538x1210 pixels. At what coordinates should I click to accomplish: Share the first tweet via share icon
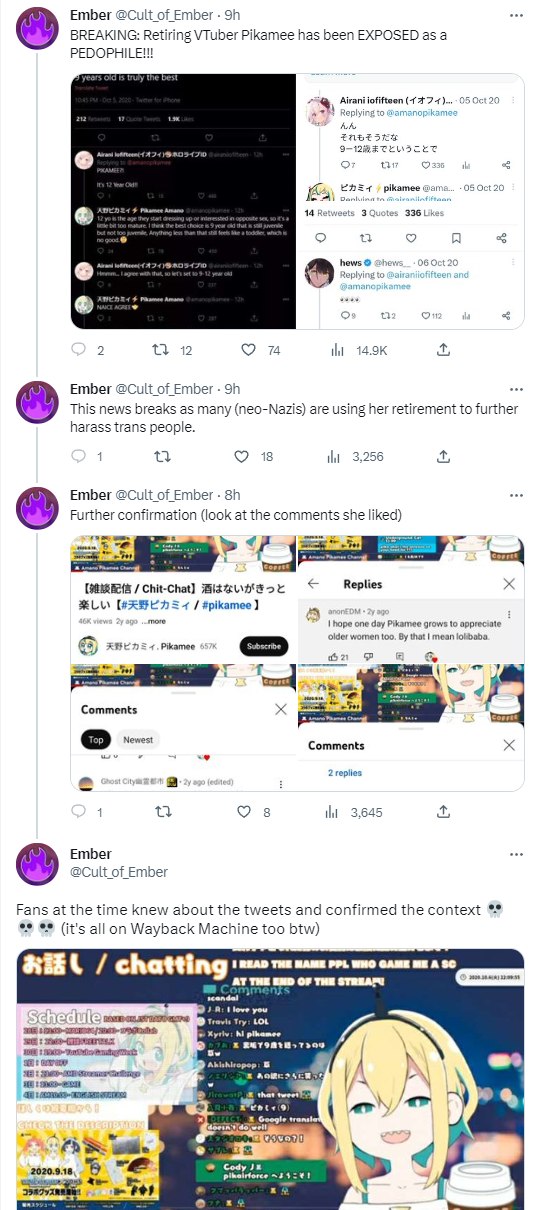(443, 350)
